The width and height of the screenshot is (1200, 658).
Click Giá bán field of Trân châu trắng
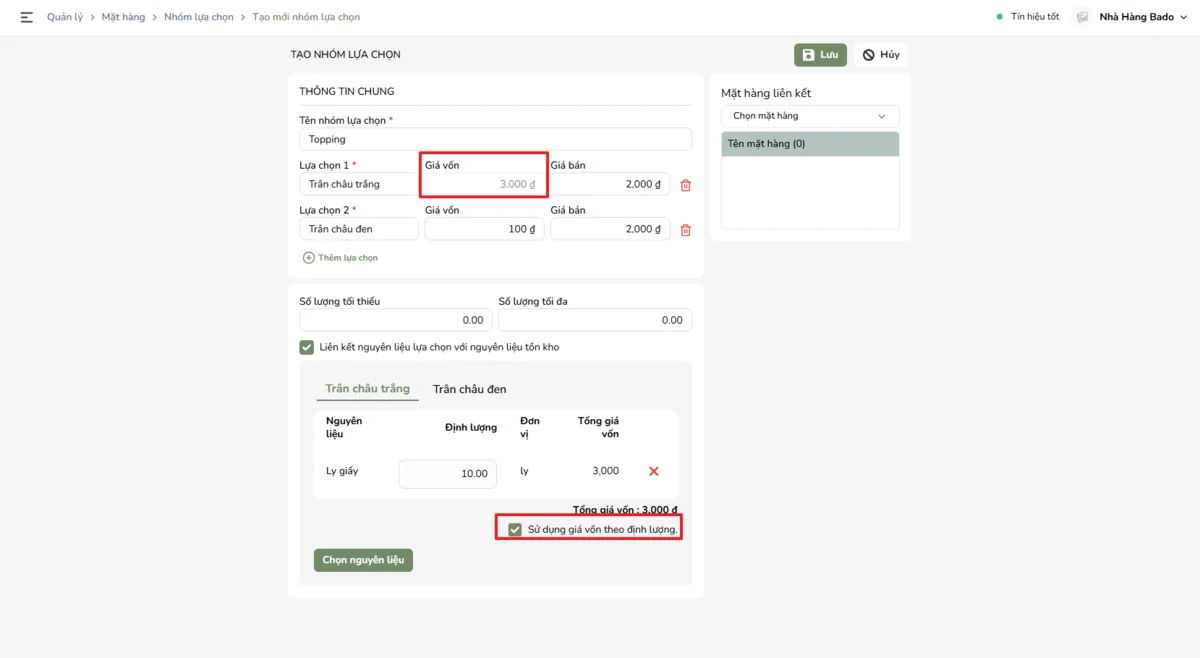(610, 184)
